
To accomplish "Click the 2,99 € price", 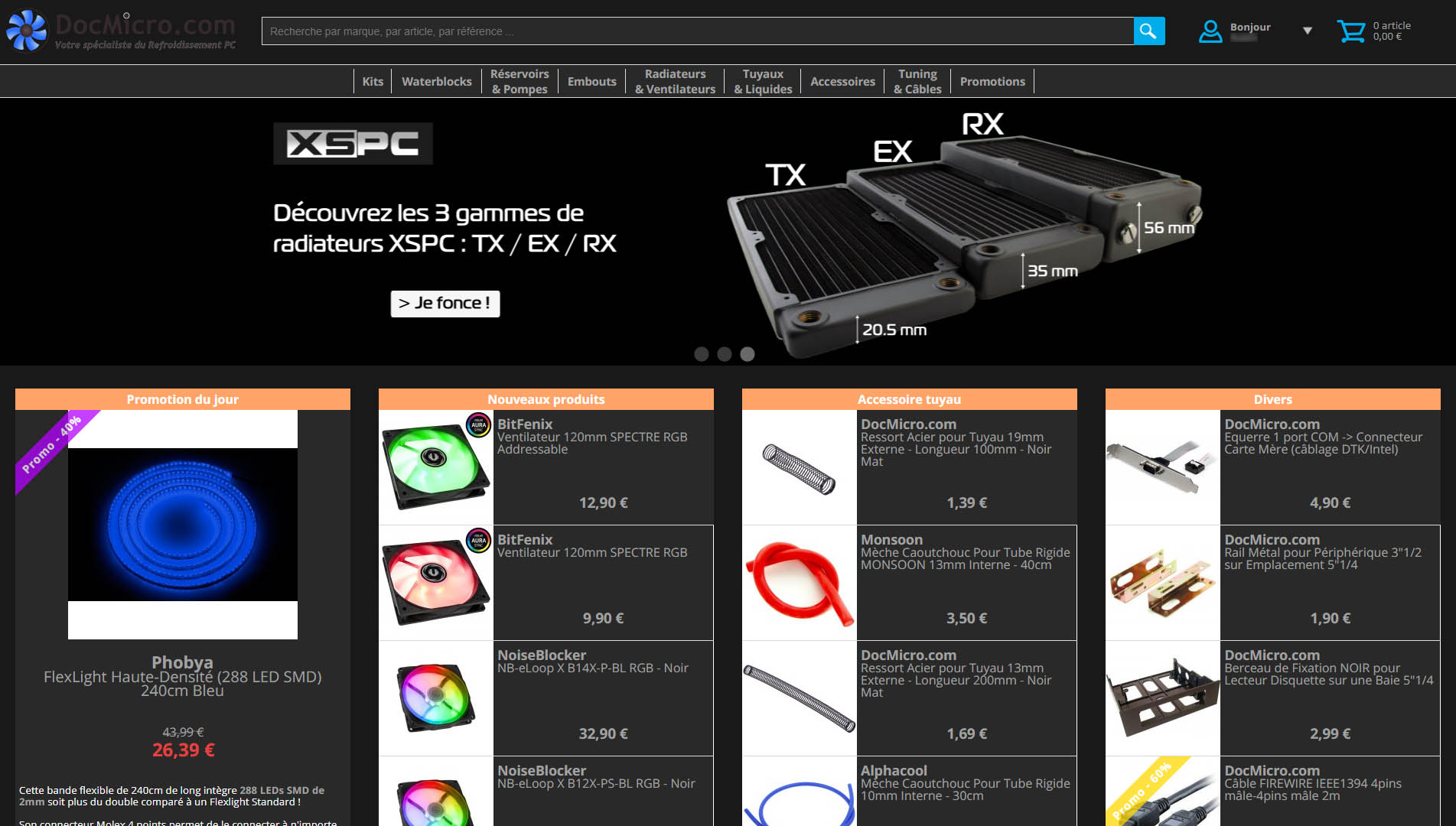I will [1331, 734].
